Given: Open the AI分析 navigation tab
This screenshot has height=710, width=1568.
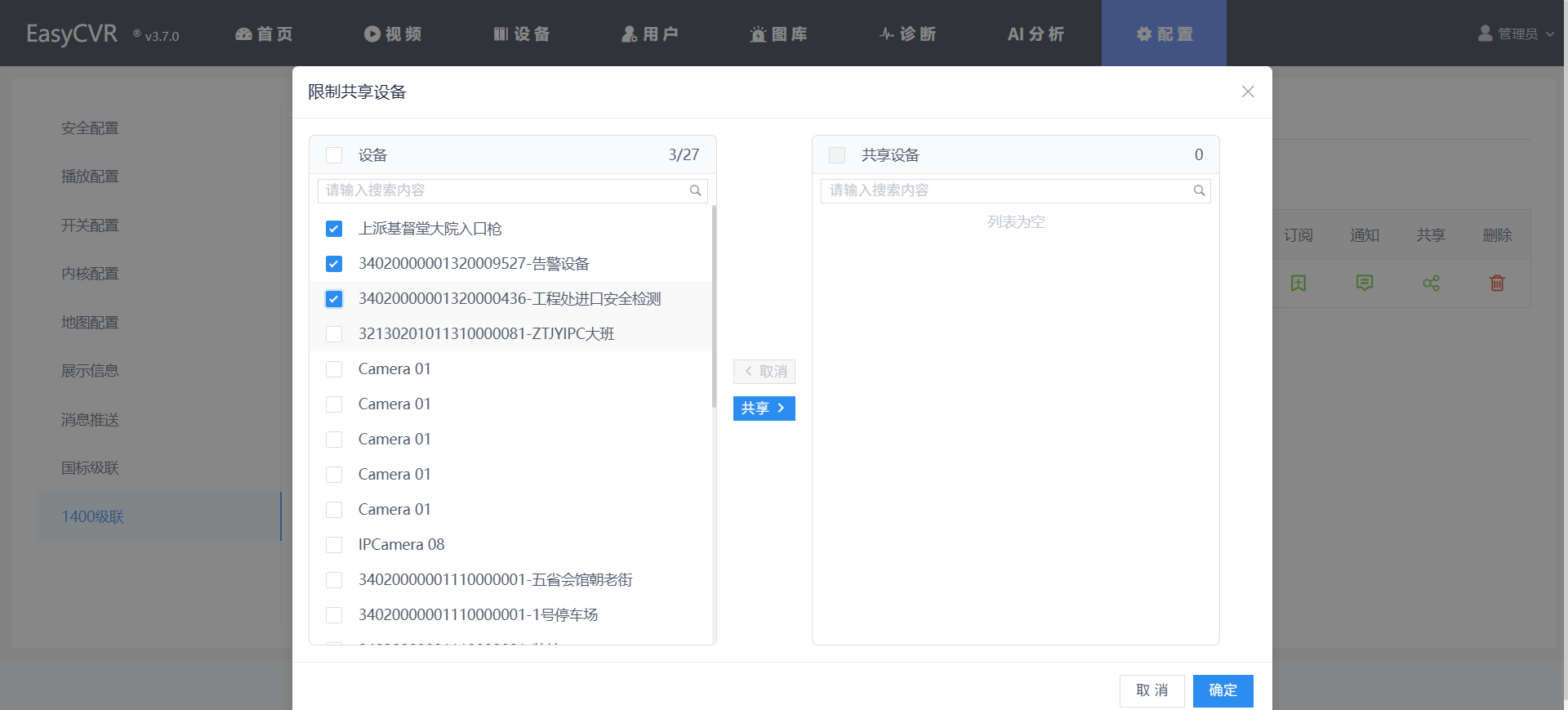Looking at the screenshot, I should click(x=1036, y=33).
